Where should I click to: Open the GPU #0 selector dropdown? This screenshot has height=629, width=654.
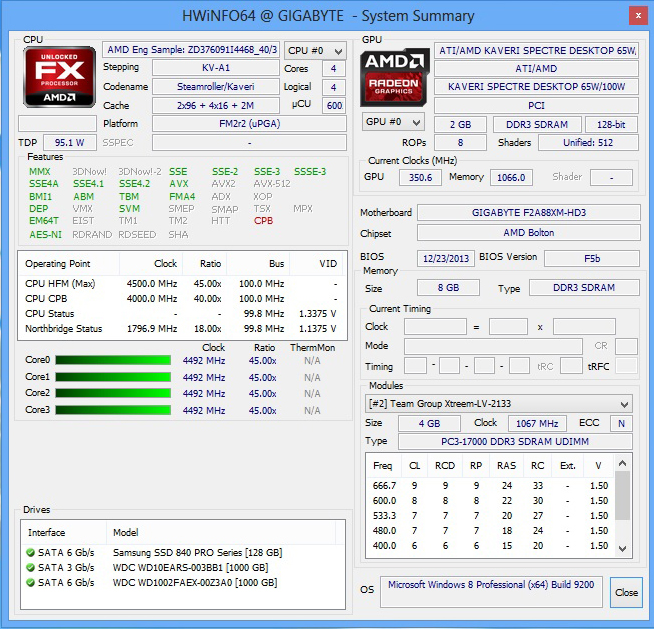pos(393,122)
